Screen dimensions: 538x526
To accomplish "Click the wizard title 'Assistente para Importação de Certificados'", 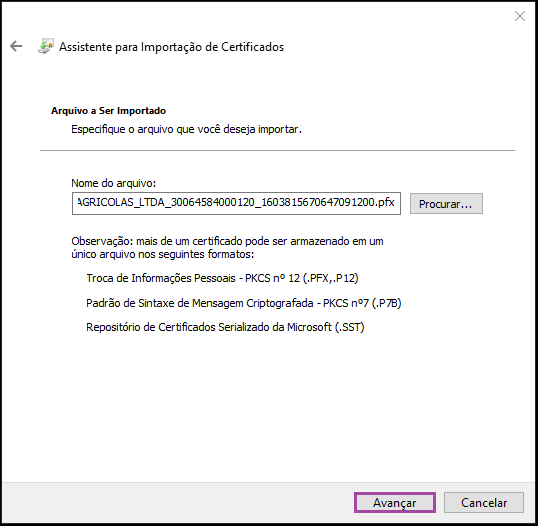I will [171, 47].
